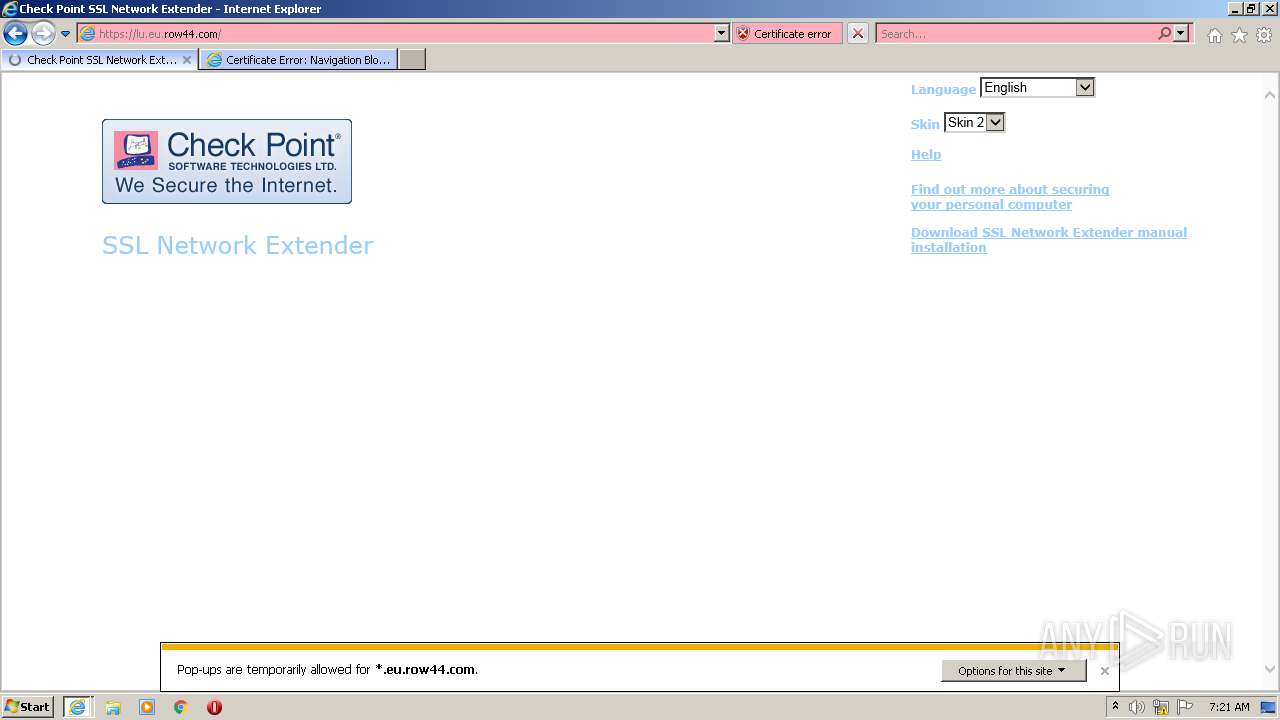Click the browser Forward arrow button

point(43,33)
